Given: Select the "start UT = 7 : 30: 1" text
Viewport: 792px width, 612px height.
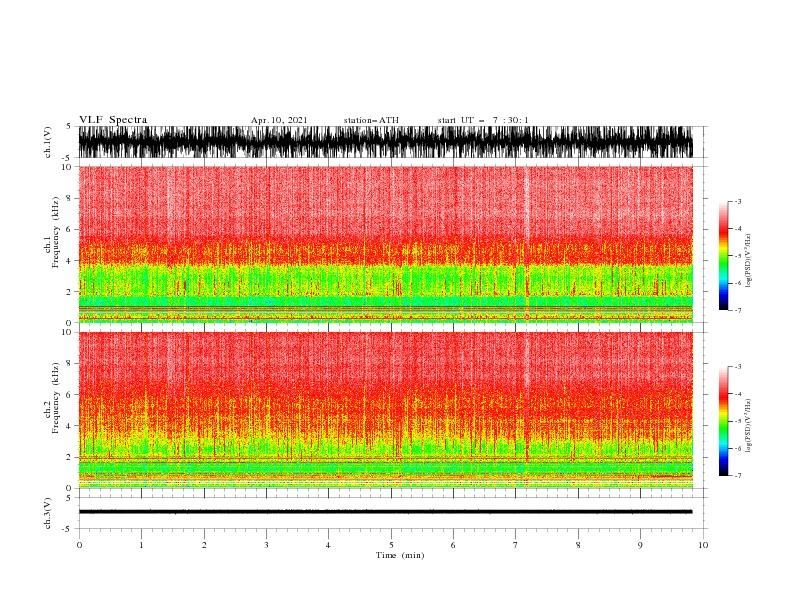Looking at the screenshot, I should coord(483,120).
